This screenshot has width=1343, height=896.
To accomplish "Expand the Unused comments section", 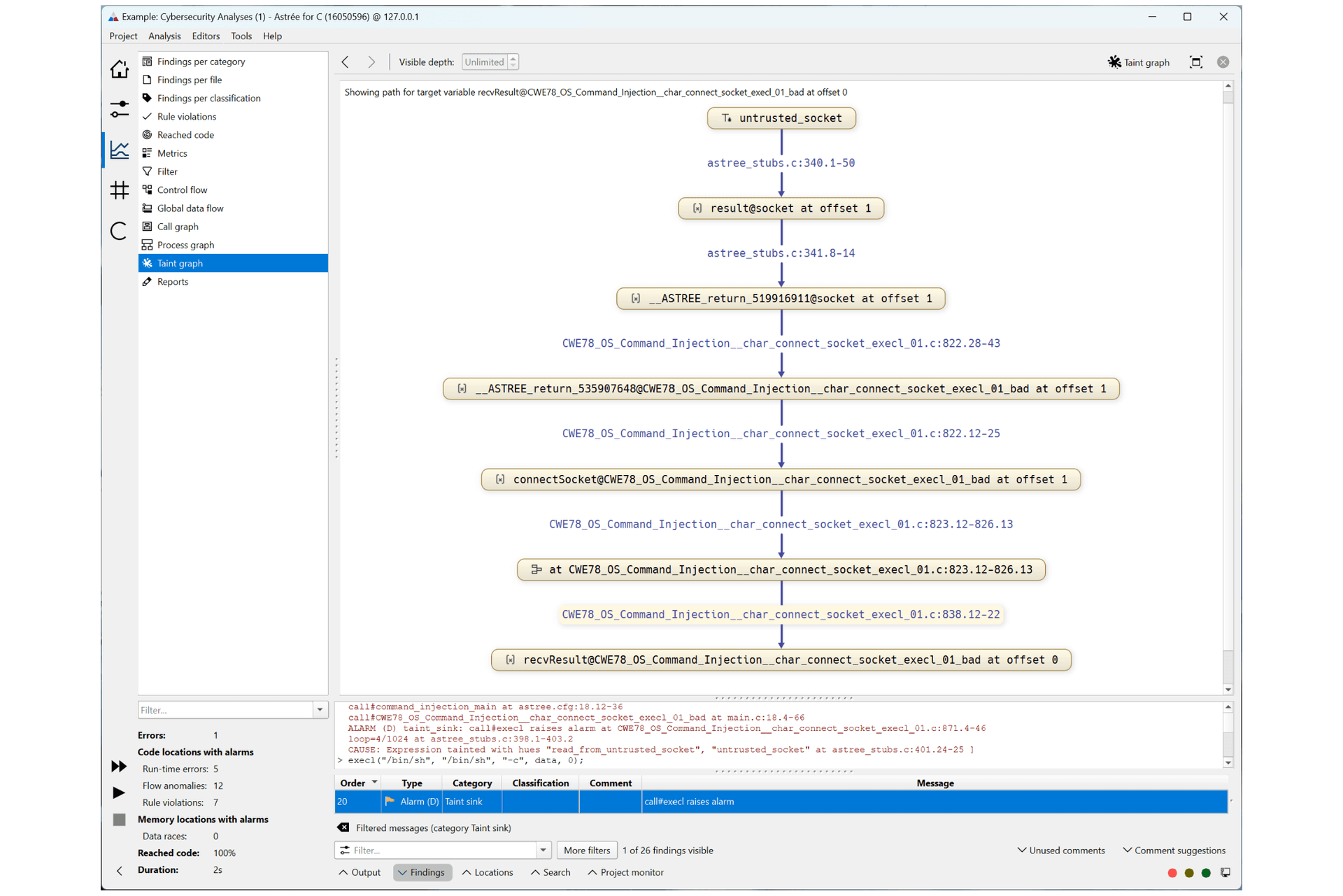I will pos(1061,851).
